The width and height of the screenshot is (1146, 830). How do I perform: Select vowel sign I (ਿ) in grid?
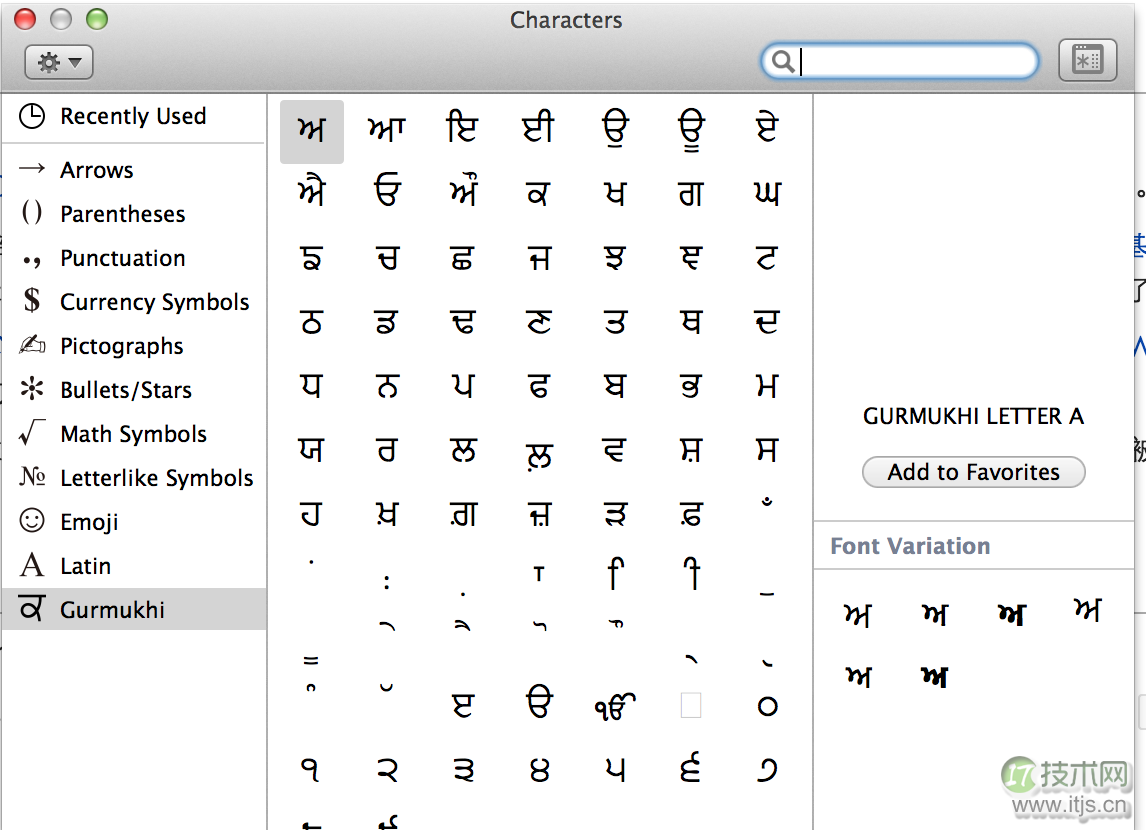point(616,574)
